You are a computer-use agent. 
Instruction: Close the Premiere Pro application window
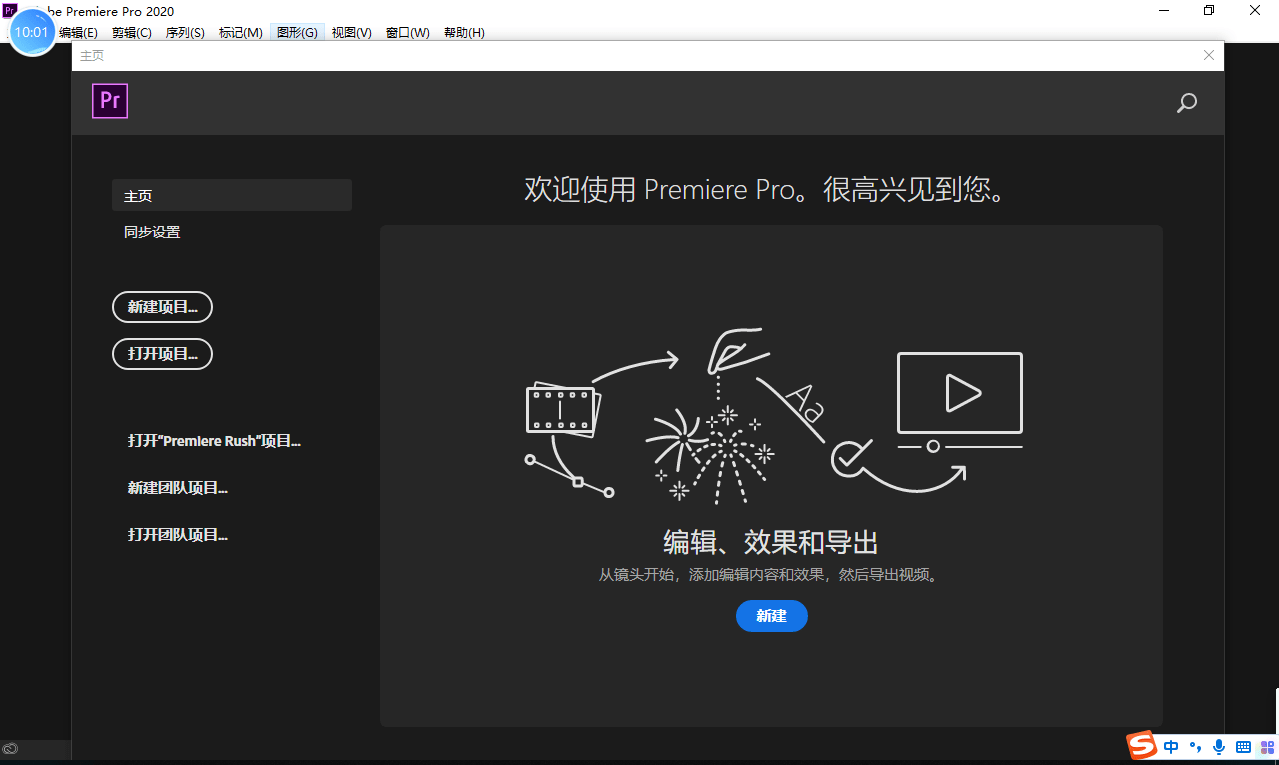pos(1256,11)
